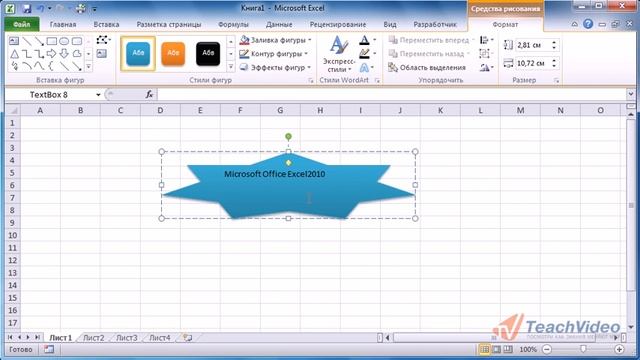This screenshot has height=360, width=640.
Task: Select Page Break Preview in status bar
Action: (508, 349)
